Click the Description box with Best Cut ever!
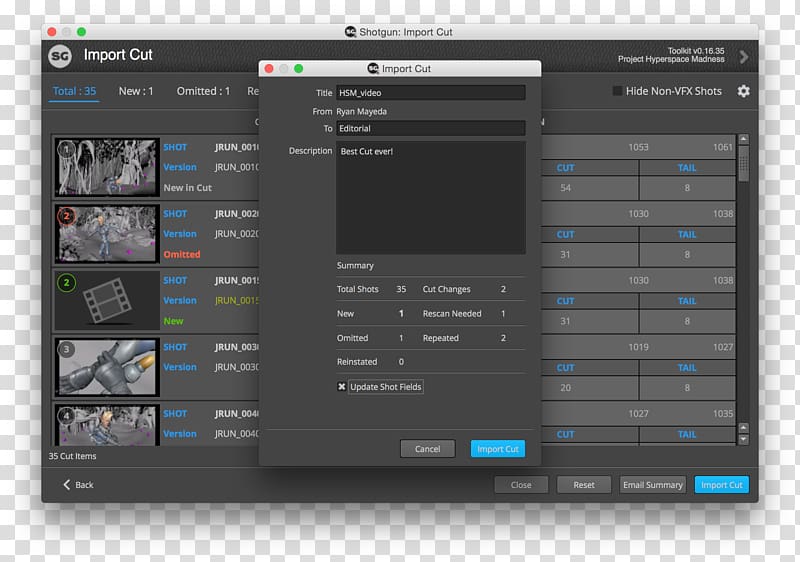 coord(431,198)
